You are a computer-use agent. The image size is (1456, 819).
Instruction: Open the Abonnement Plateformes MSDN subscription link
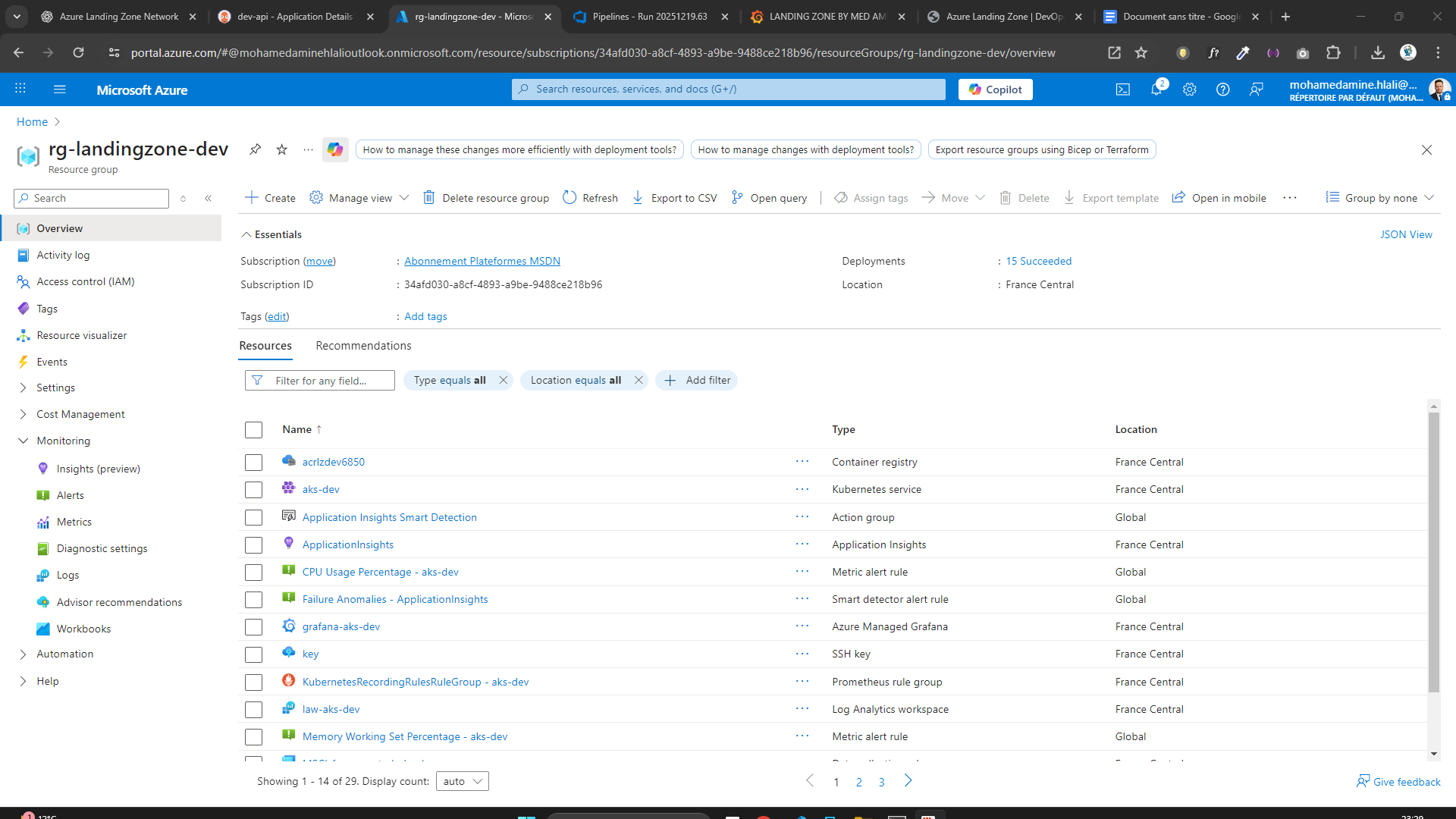point(482,260)
